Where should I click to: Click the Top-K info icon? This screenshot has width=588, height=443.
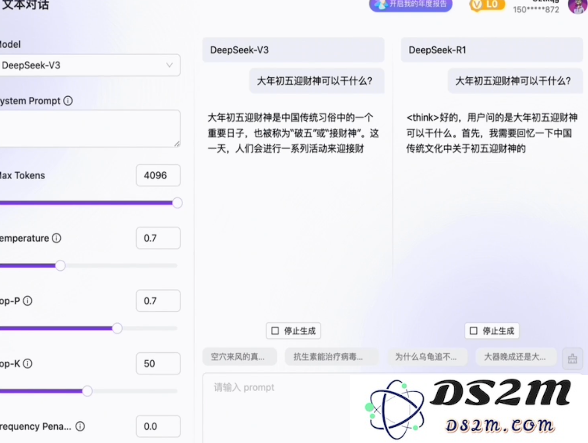(x=28, y=363)
